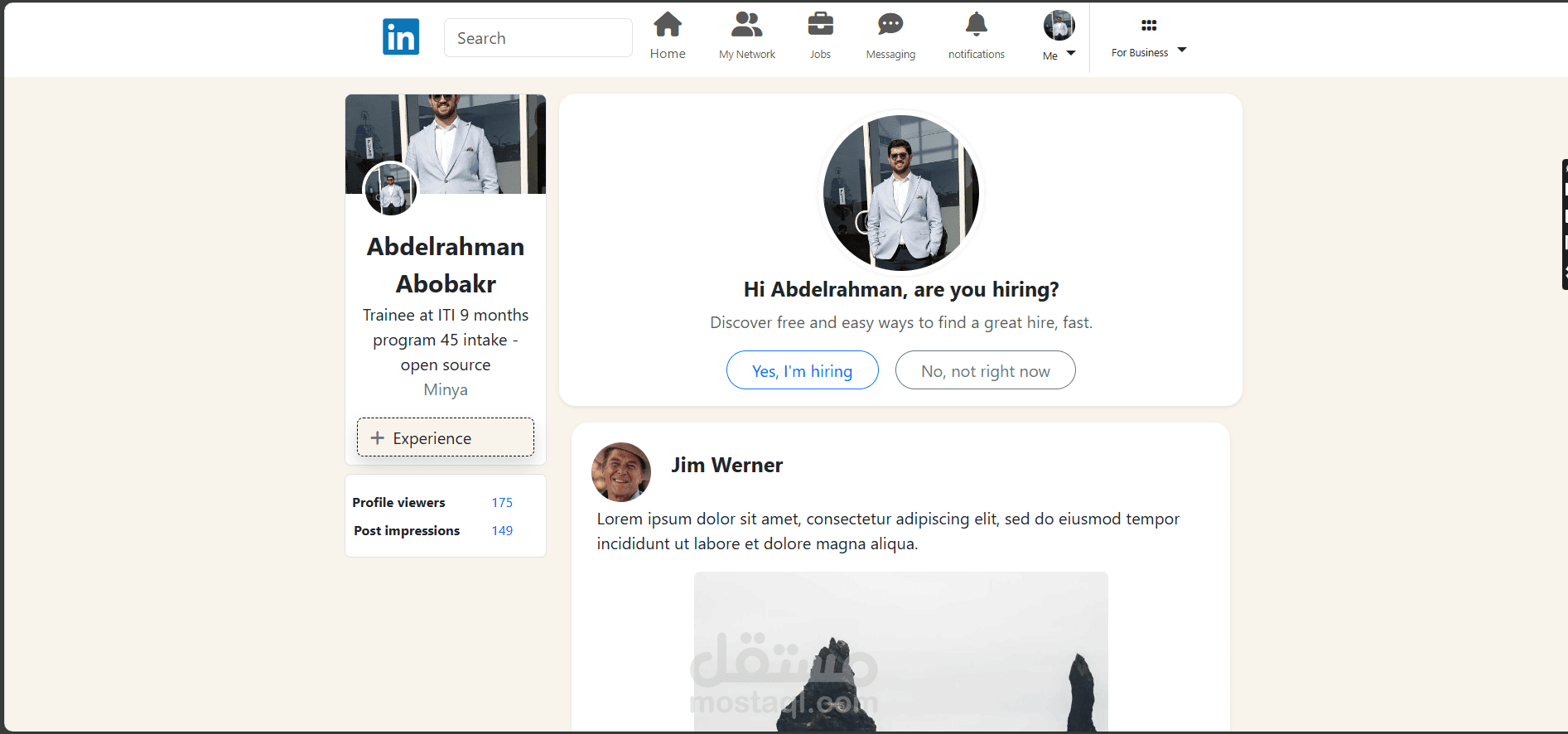Screen dimensions: 1568x734
Task: Open the Home icon in navbar
Action: (668, 25)
